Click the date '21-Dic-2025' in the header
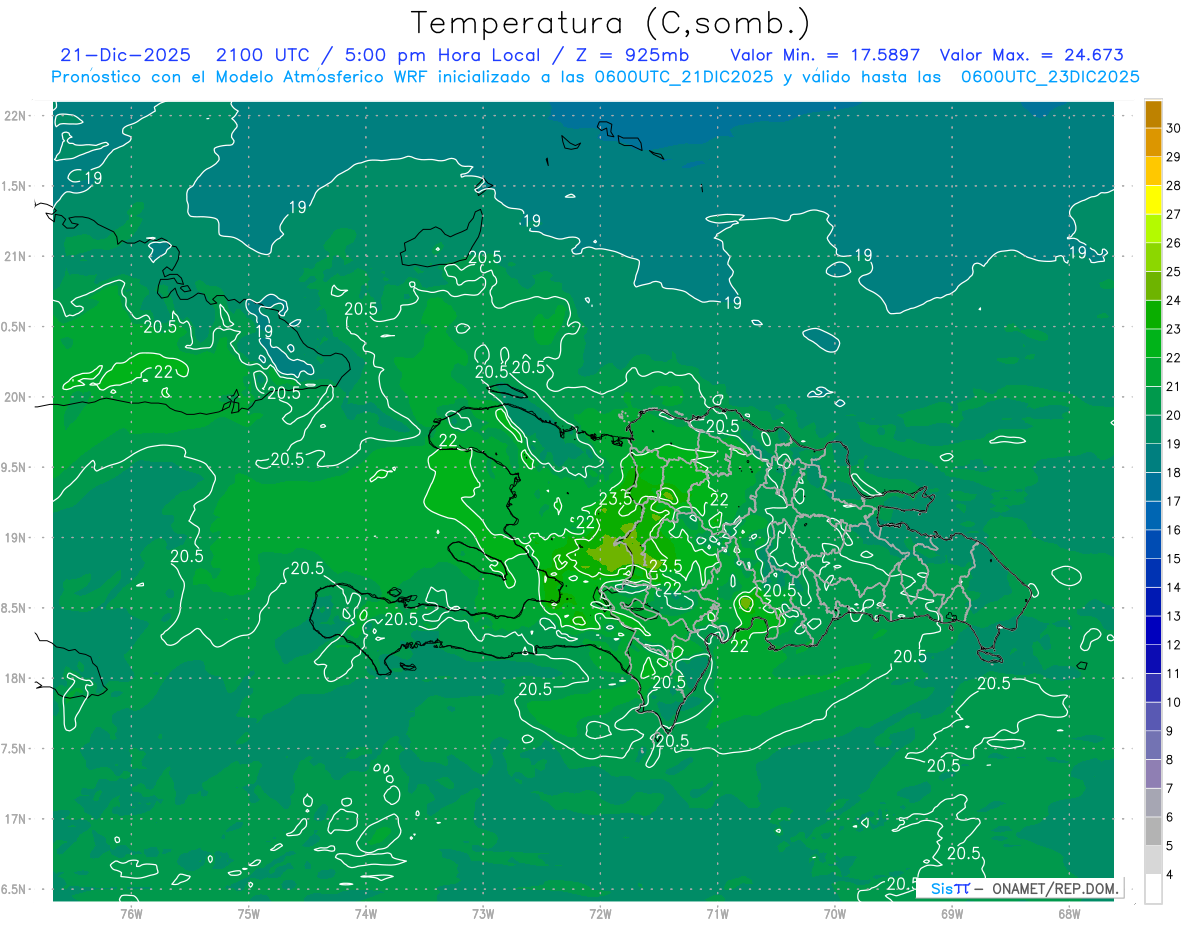1200x927 pixels. tap(125, 55)
